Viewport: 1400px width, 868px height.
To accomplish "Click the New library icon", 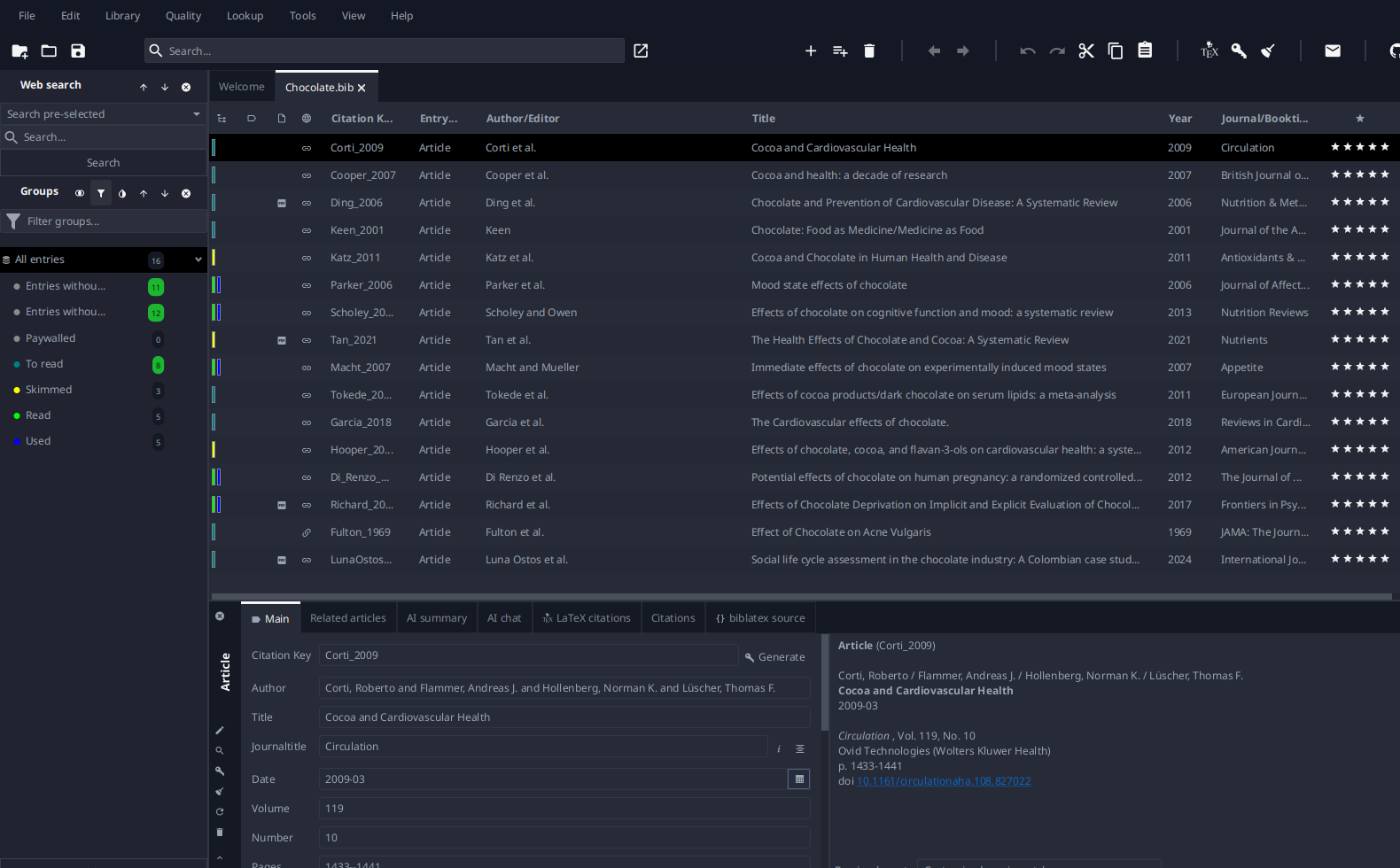I will coord(19,51).
